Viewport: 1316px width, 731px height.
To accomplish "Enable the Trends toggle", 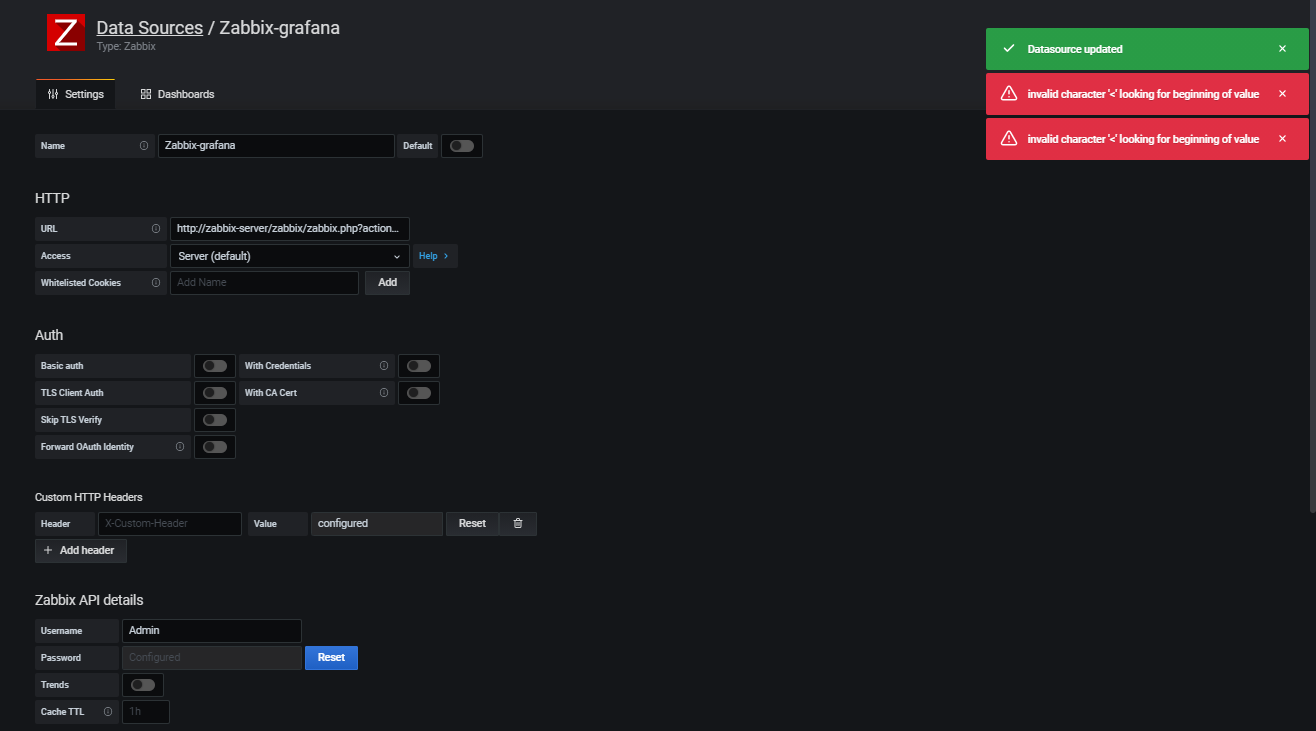I will click(x=143, y=685).
